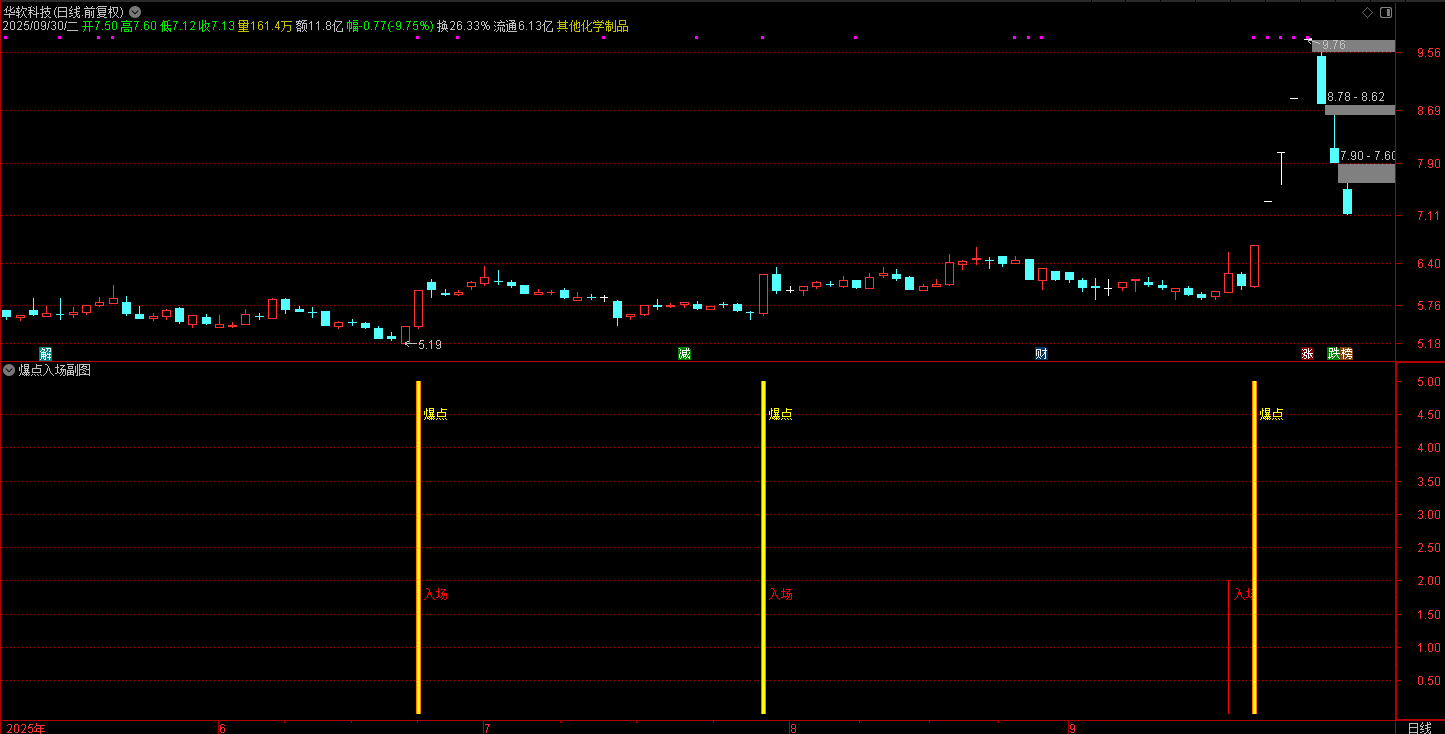Click the 跌榜 event marker icon

[1340, 354]
